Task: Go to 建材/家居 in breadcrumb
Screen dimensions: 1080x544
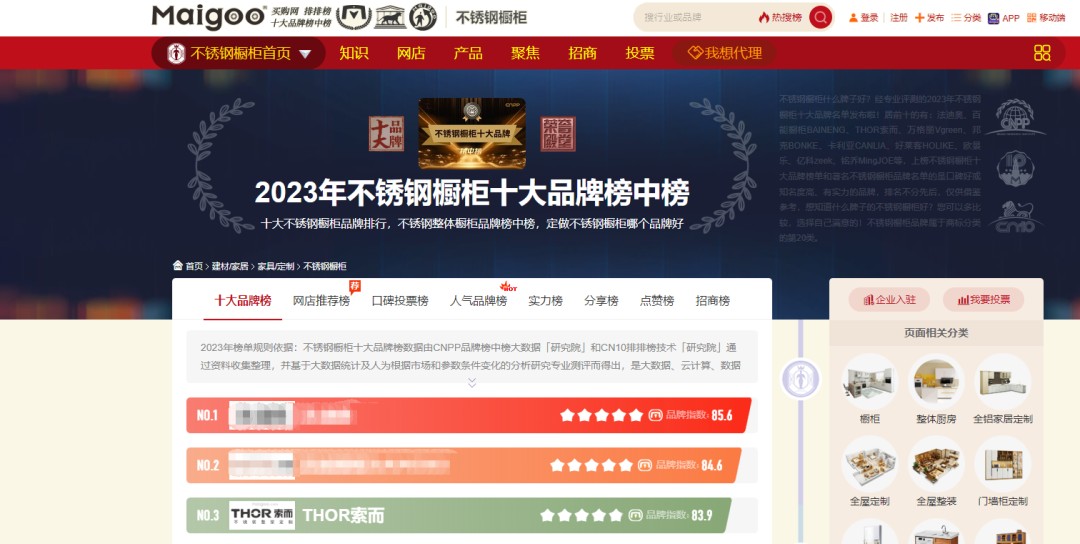Action: point(230,266)
